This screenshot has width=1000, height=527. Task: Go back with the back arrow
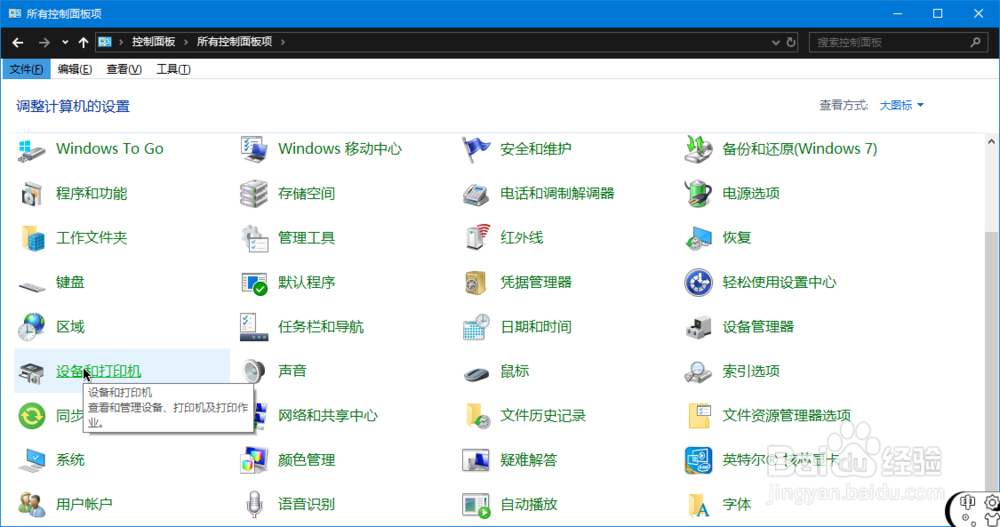click(x=18, y=42)
